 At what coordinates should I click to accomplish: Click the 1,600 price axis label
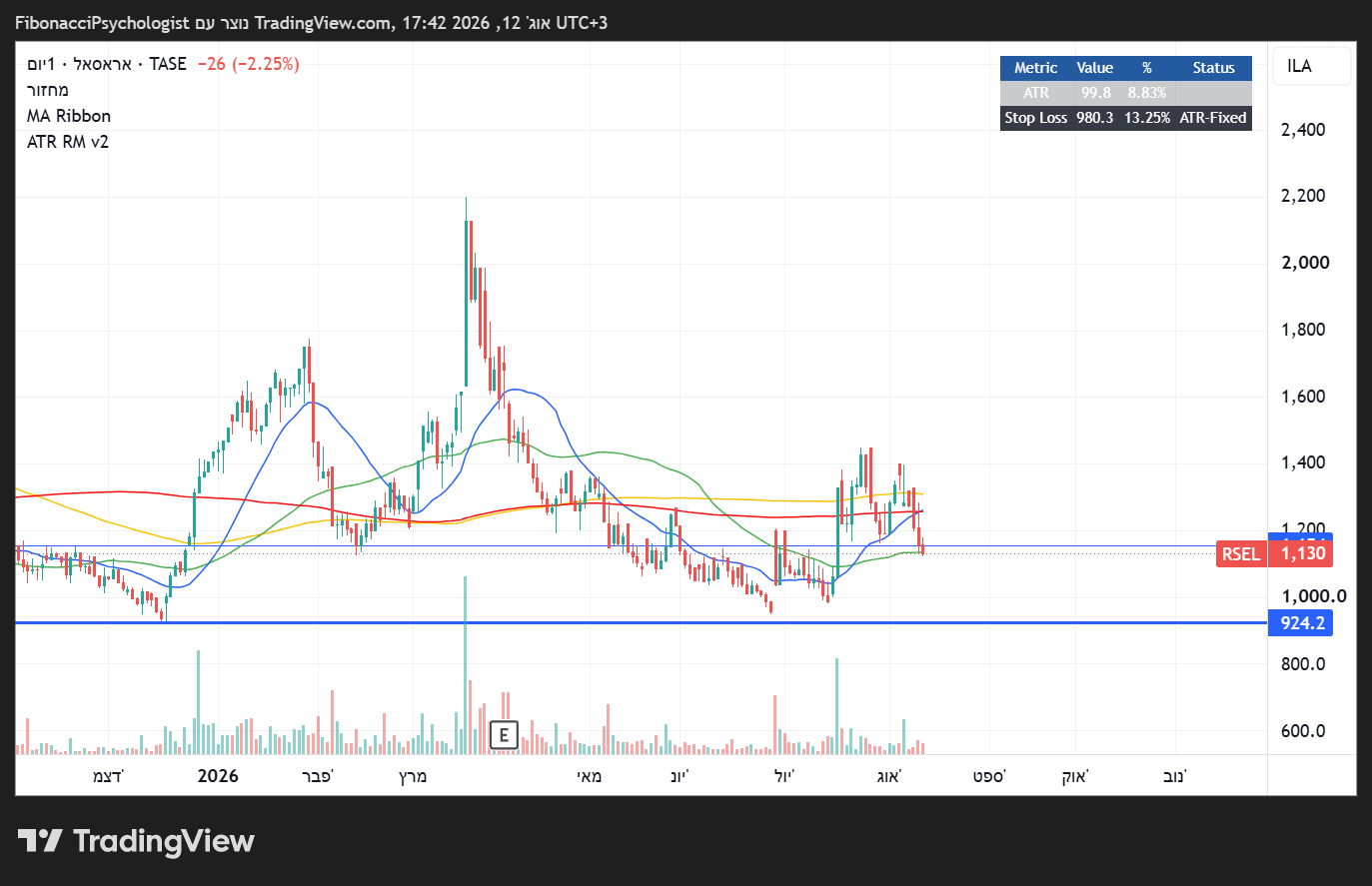1303,397
